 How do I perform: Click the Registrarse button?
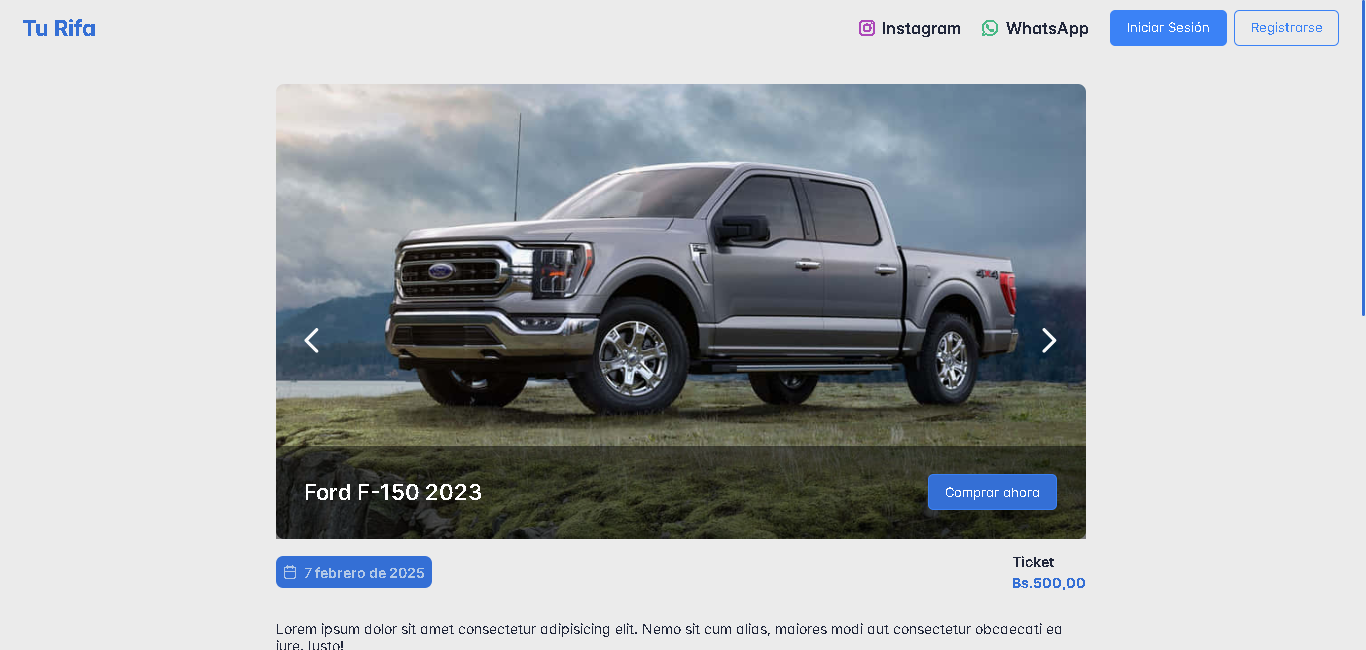coord(1286,28)
